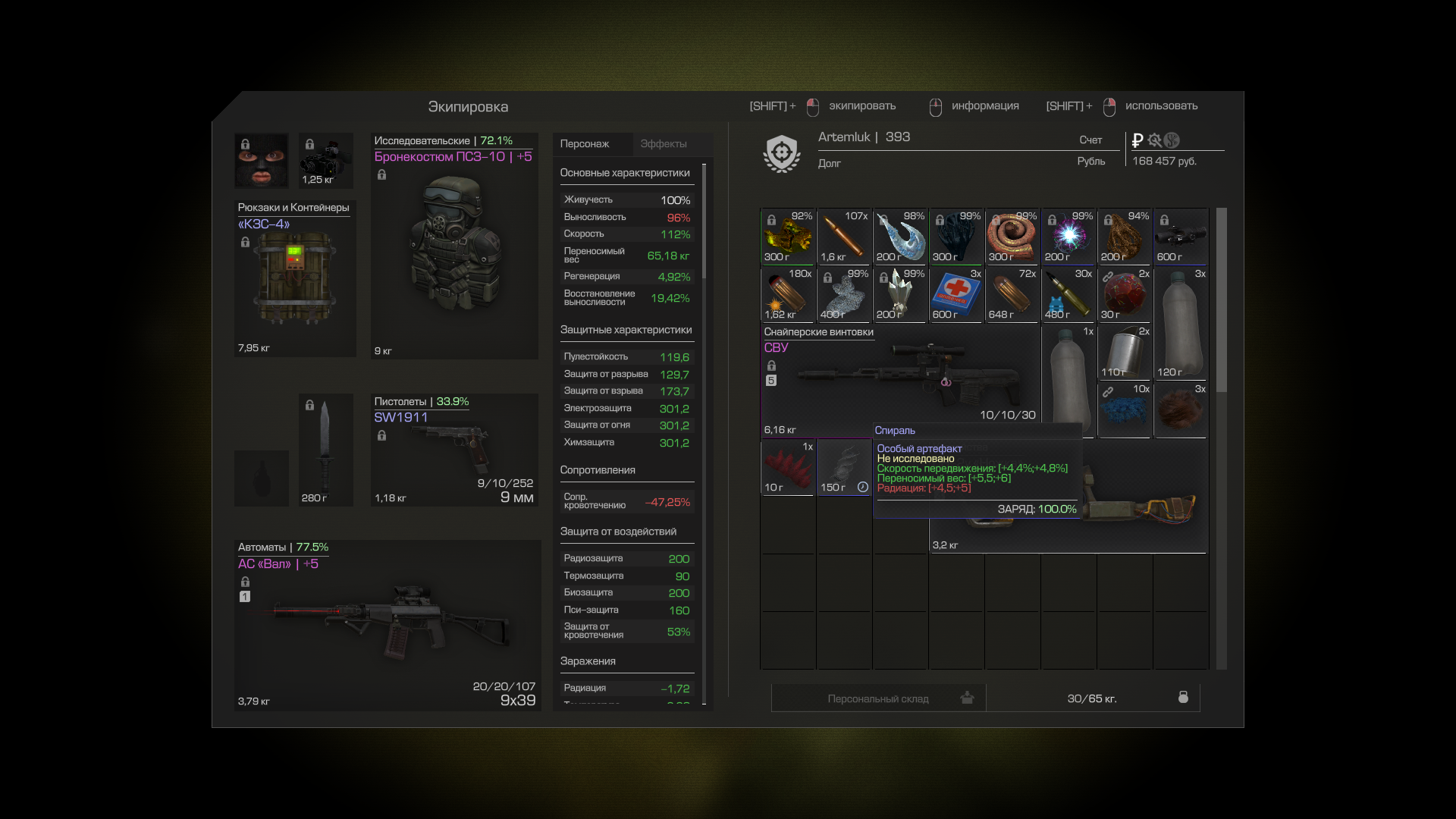
Task: Open the «КЗС-4» container slot
Action: click(x=295, y=278)
